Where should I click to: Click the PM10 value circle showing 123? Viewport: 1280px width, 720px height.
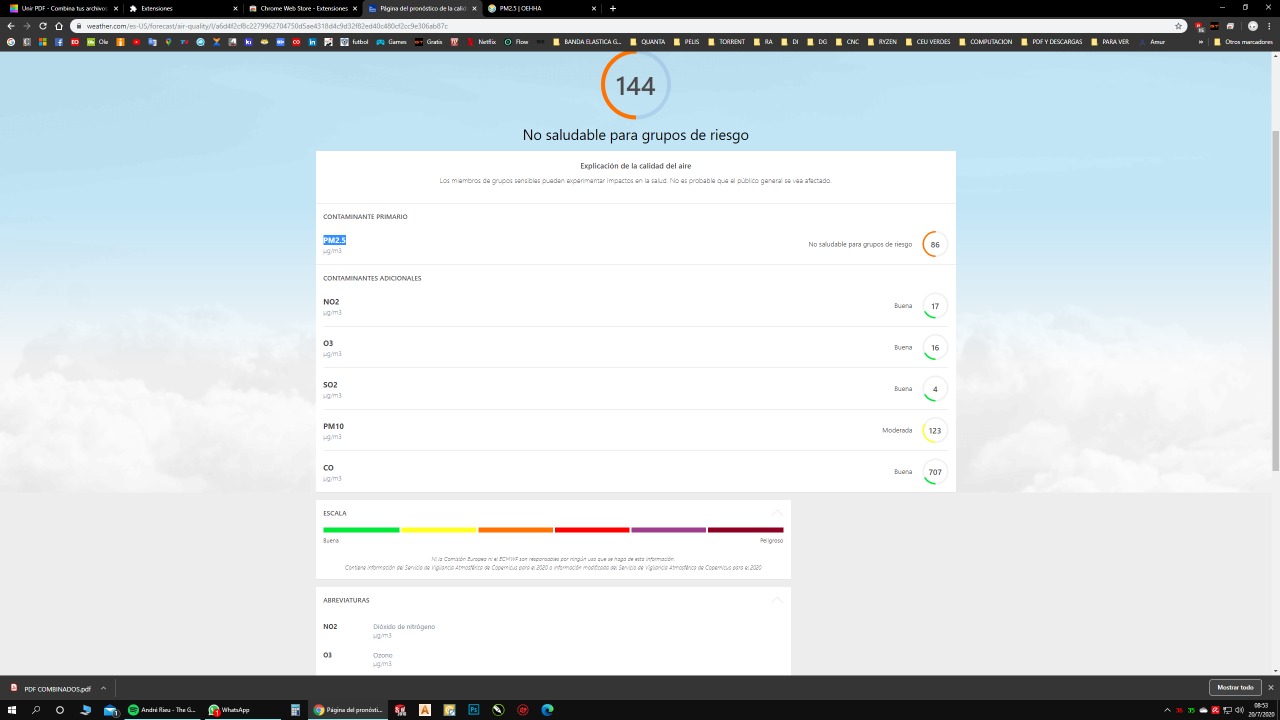click(x=934, y=431)
